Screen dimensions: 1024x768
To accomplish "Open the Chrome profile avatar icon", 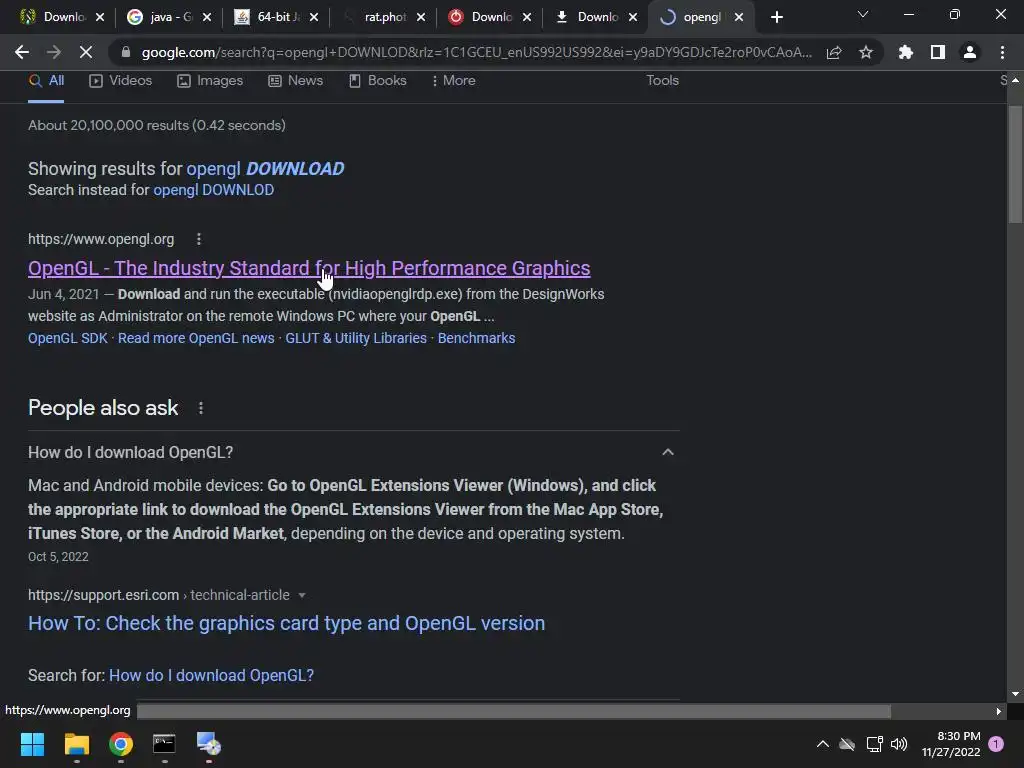I will point(970,52).
